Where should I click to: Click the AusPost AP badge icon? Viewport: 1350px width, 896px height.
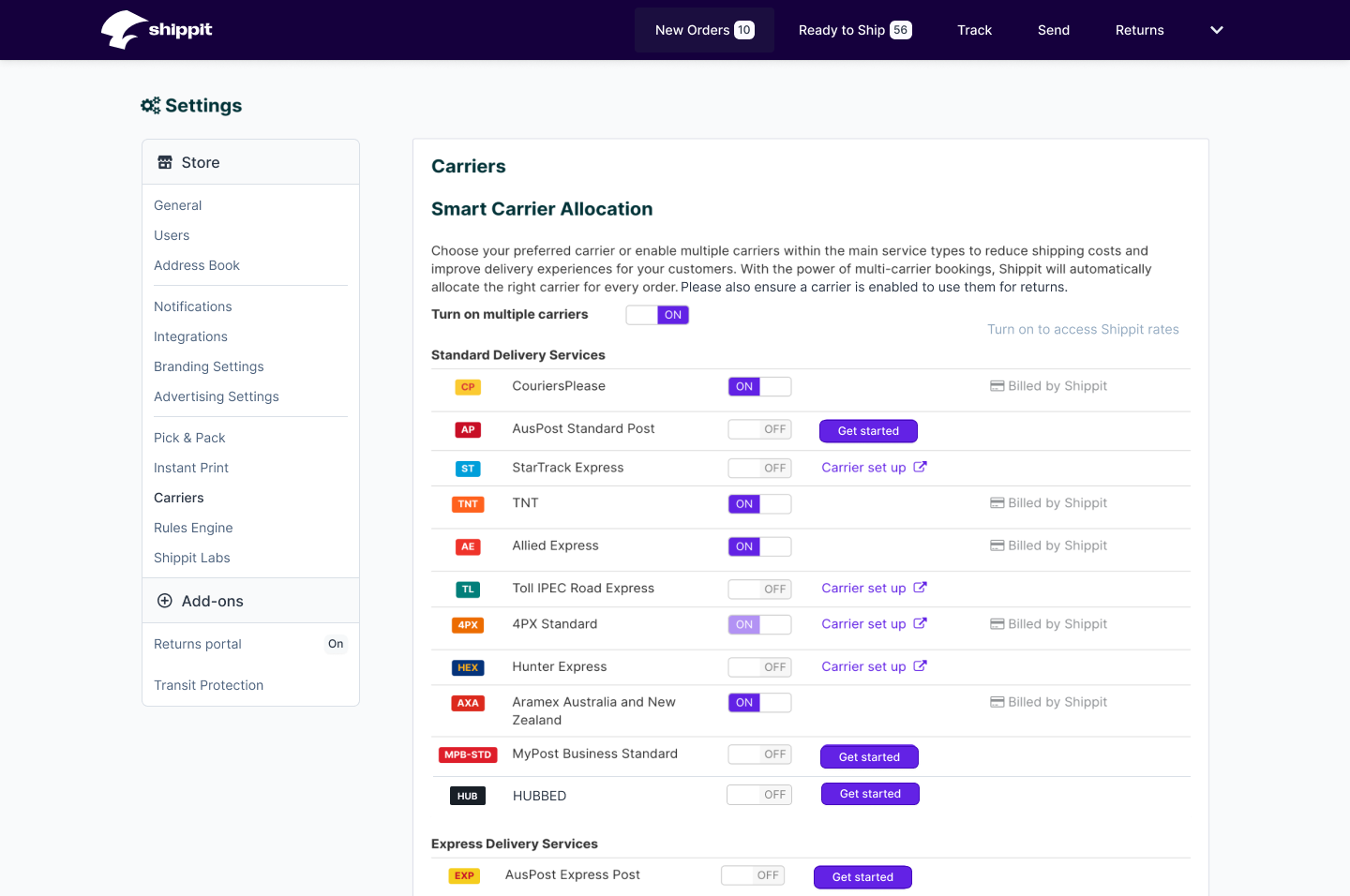[468, 430]
